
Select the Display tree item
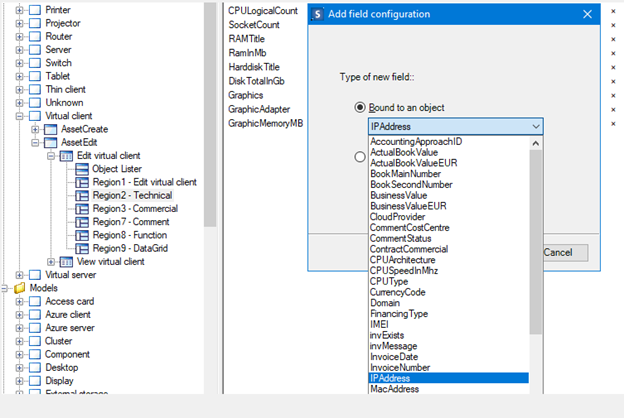tap(59, 381)
